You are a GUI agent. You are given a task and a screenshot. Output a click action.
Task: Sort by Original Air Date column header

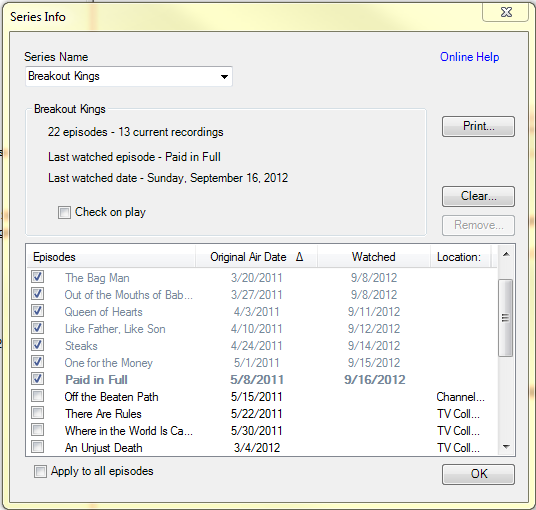point(256,257)
